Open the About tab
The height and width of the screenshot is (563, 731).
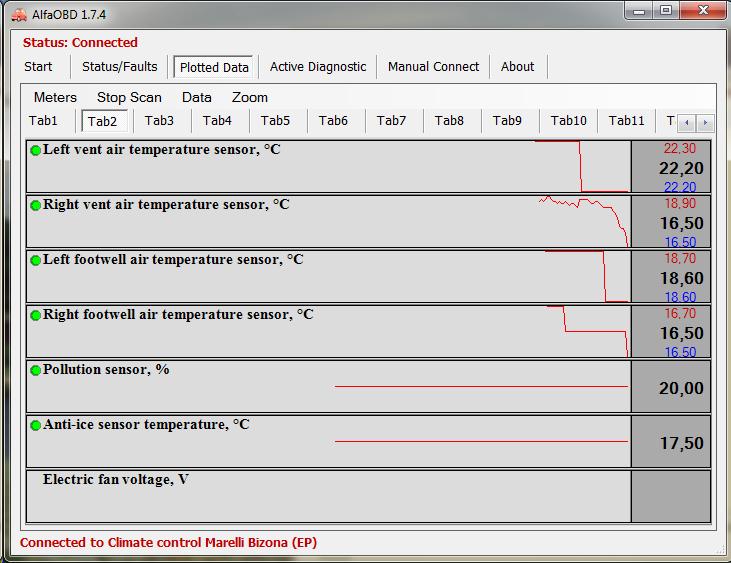pos(517,67)
